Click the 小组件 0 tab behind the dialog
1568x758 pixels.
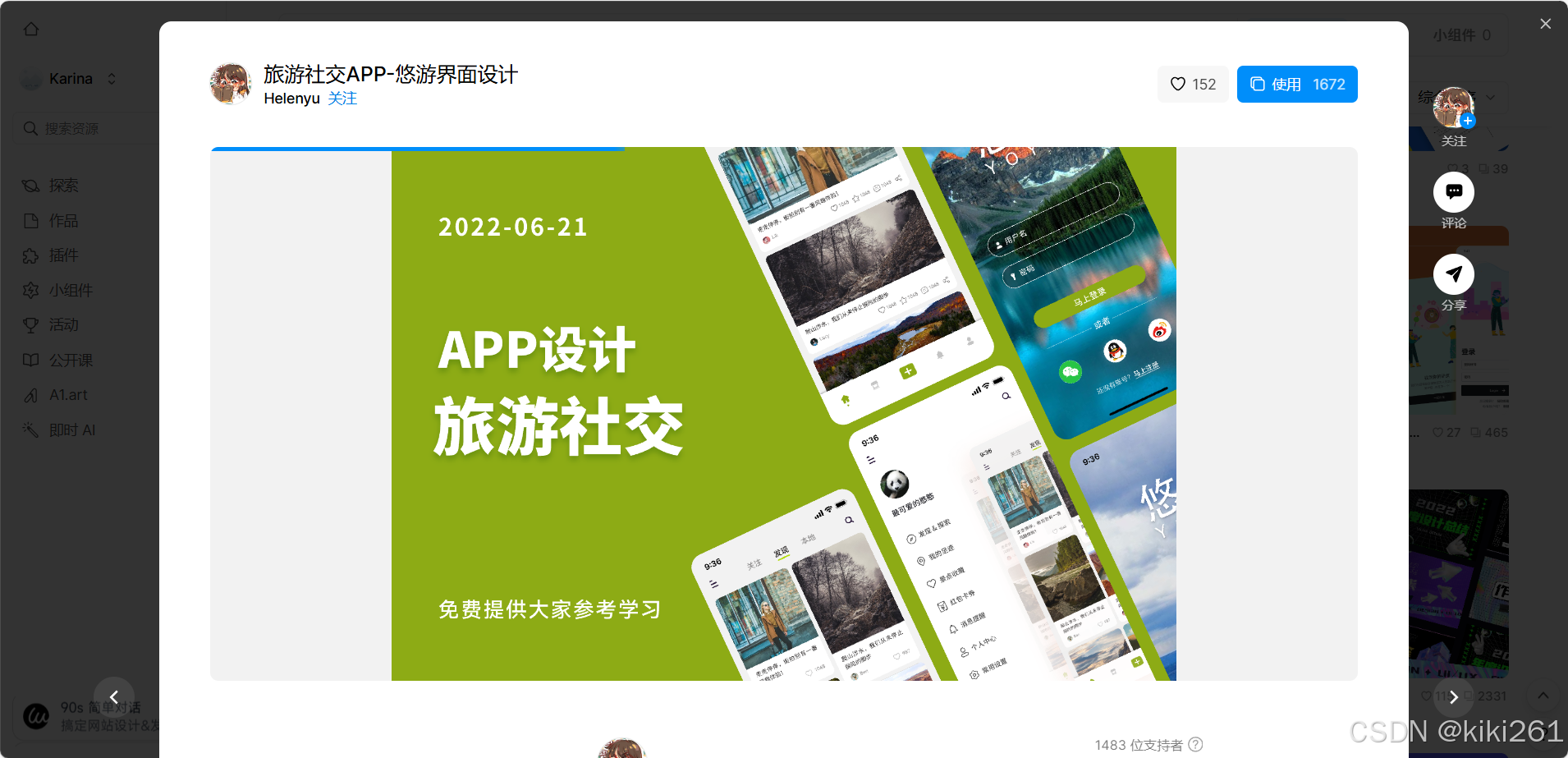pos(1462,35)
